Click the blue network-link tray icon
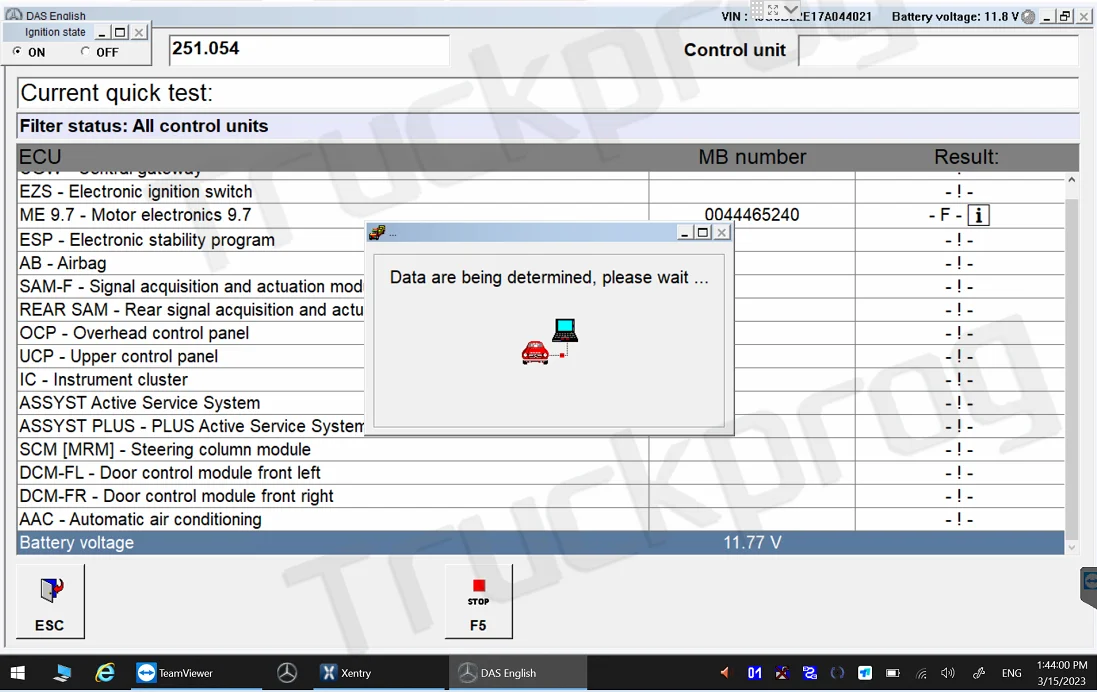1097x692 pixels. (x=809, y=673)
